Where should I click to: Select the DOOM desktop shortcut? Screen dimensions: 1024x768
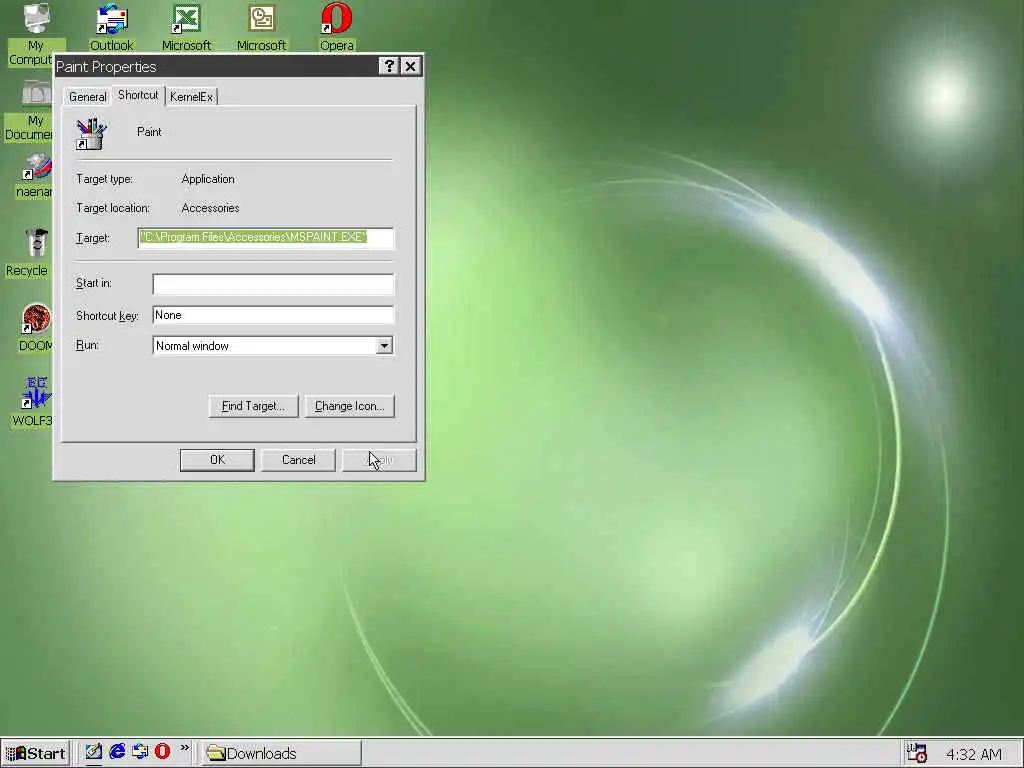(35, 328)
